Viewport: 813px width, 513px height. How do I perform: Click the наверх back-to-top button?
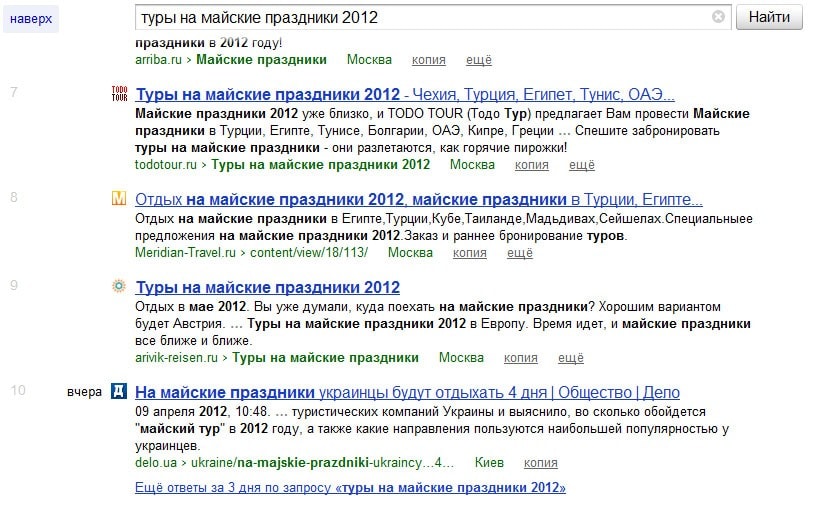click(x=31, y=18)
